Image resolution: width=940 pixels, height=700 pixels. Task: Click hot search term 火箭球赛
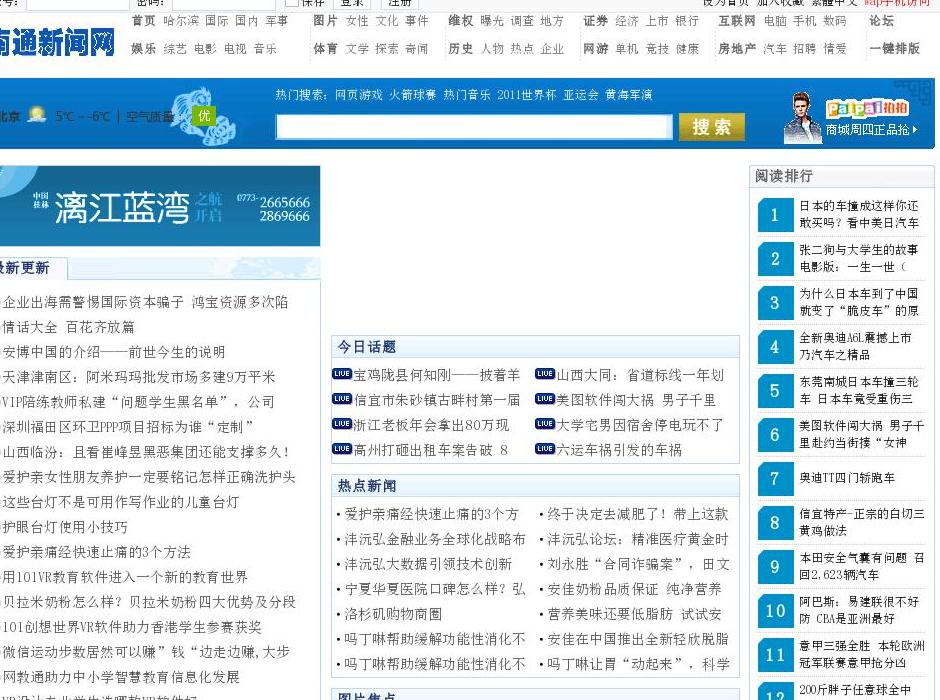(412, 95)
